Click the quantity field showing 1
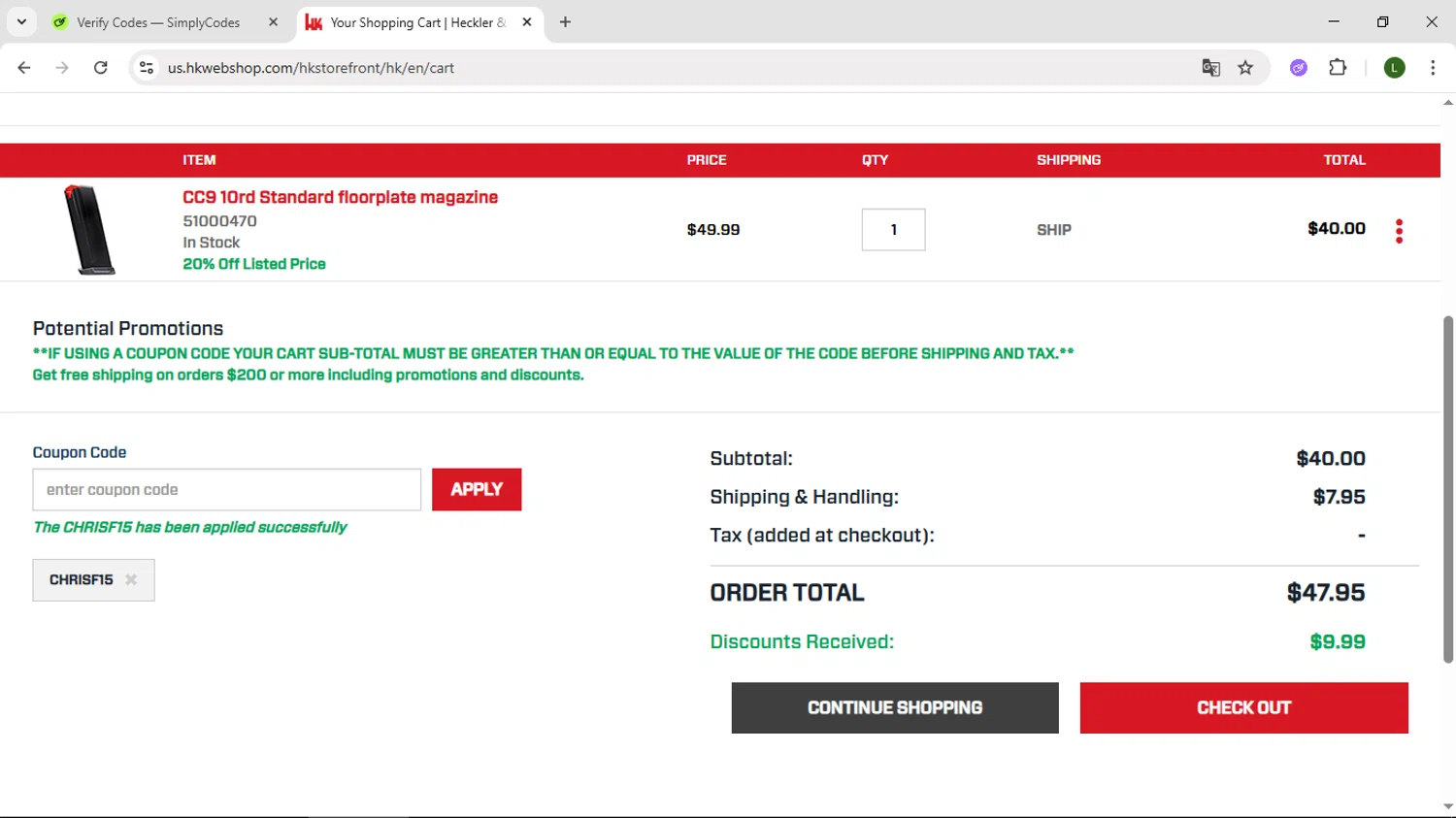The image size is (1456, 818). (x=893, y=230)
